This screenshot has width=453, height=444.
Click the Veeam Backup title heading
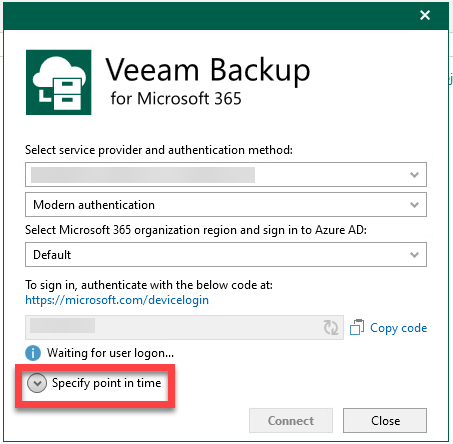[x=208, y=70]
